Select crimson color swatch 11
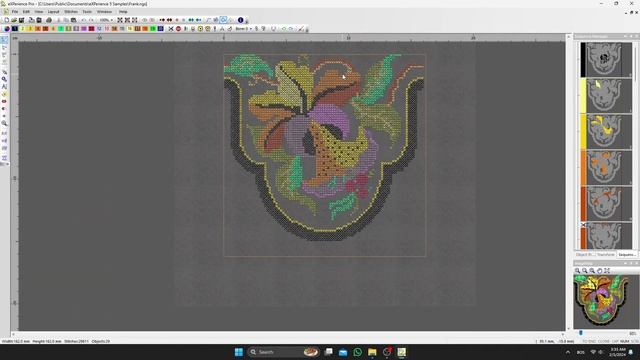 (x=91, y=29)
